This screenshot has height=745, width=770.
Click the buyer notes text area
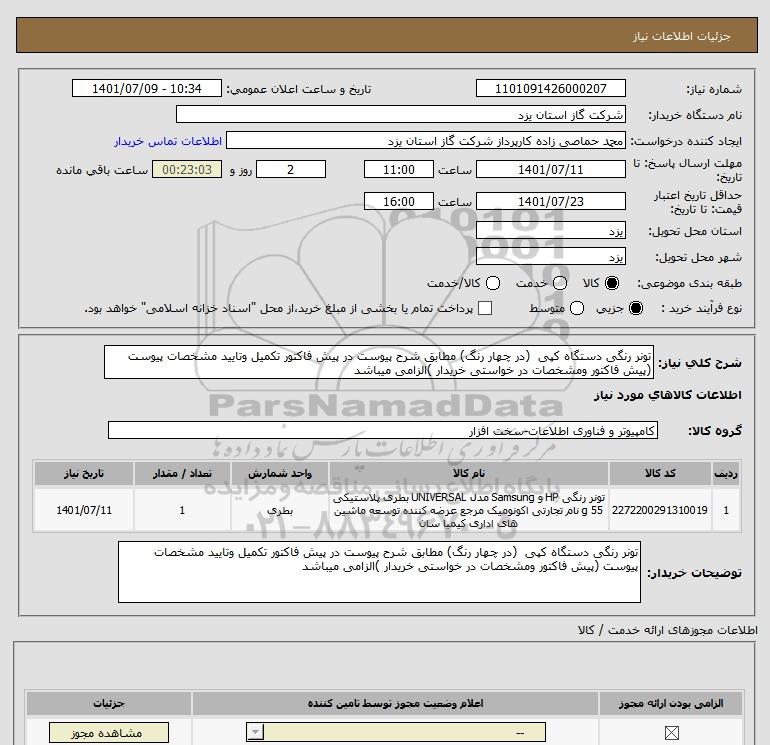[379, 572]
